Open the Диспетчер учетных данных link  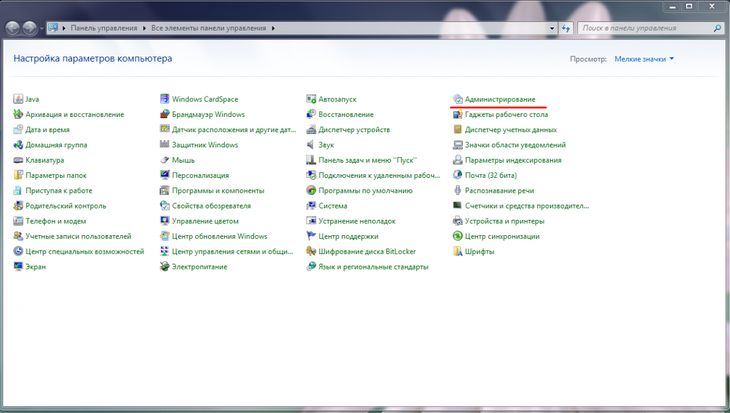click(511, 130)
